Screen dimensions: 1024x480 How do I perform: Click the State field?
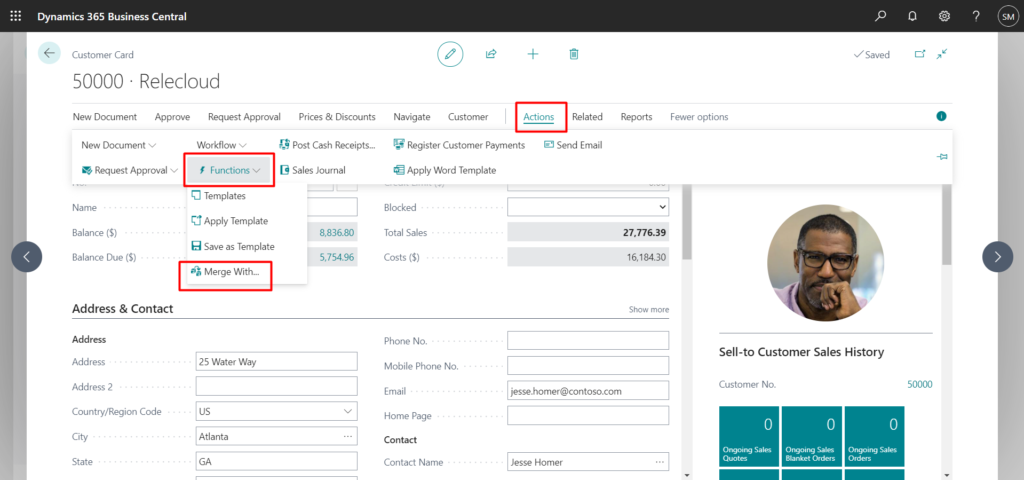click(276, 461)
